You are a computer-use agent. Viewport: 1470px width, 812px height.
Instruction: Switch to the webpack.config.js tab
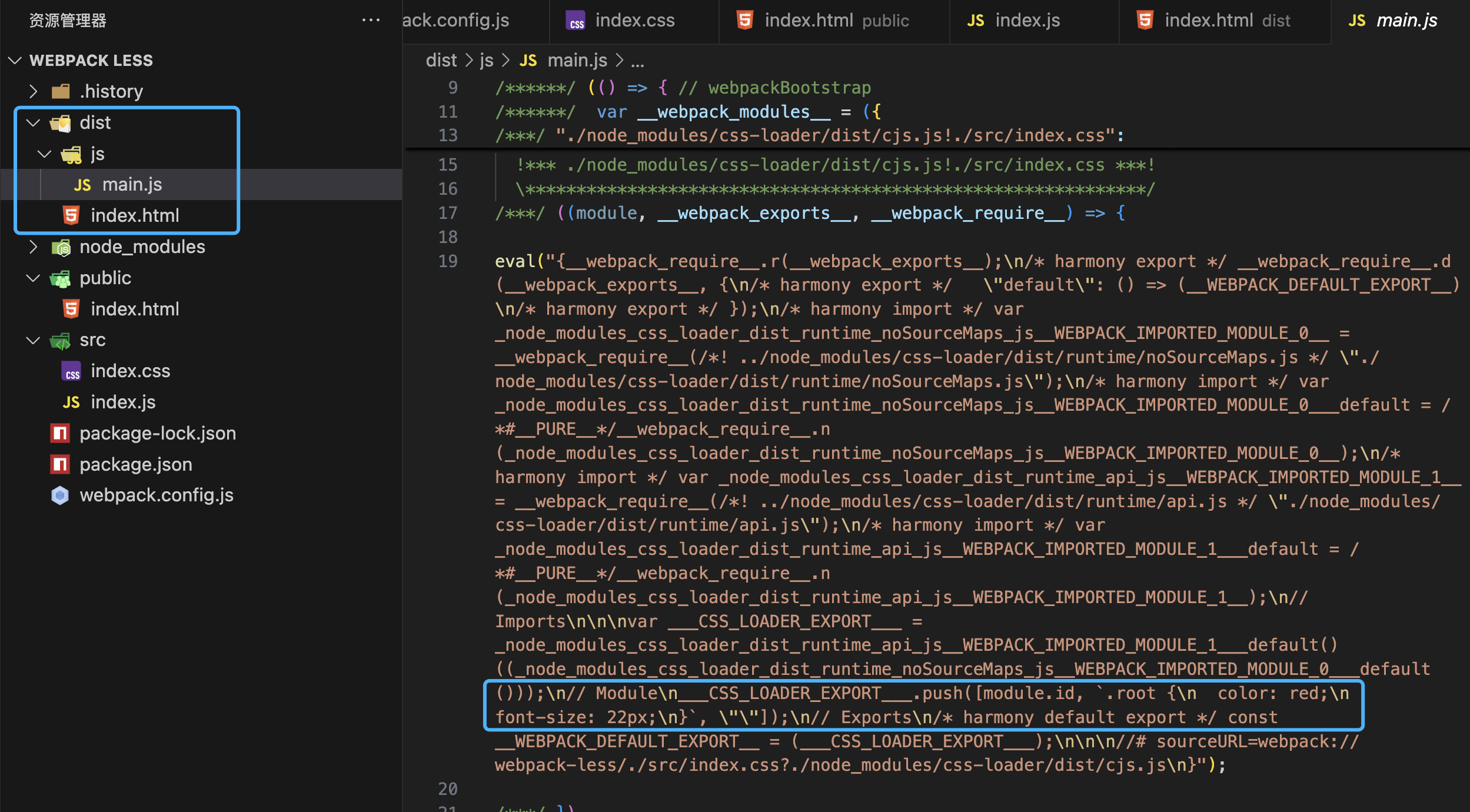click(456, 20)
